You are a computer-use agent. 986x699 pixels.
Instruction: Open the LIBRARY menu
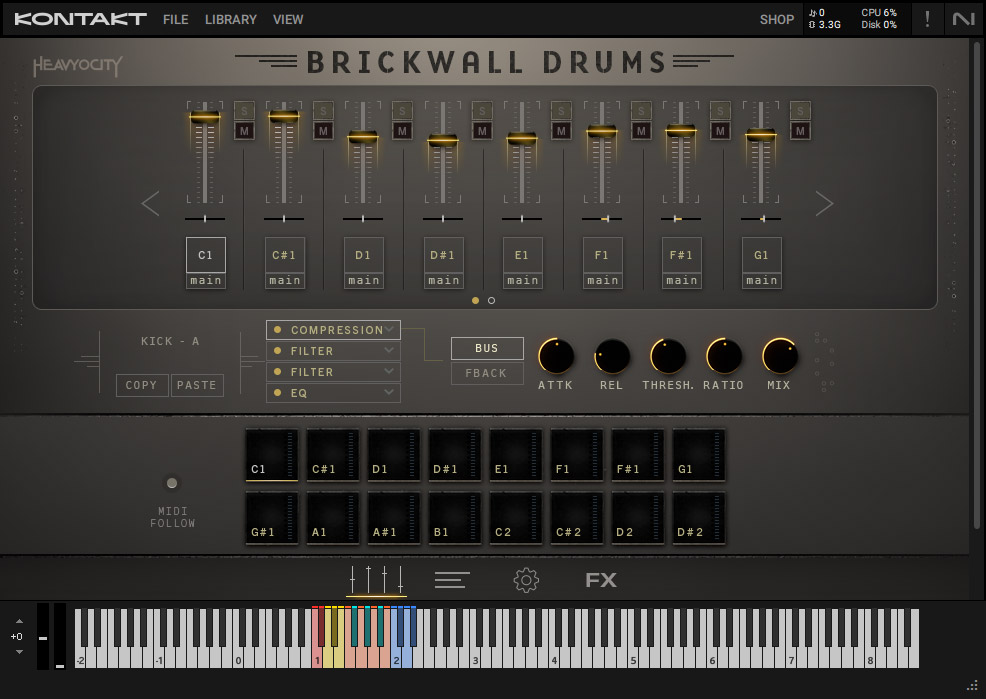(x=231, y=19)
